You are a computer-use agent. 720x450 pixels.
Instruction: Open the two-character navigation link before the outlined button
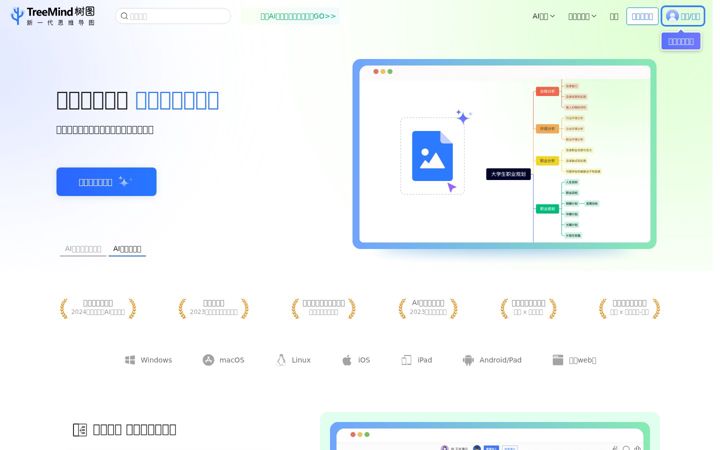(614, 17)
